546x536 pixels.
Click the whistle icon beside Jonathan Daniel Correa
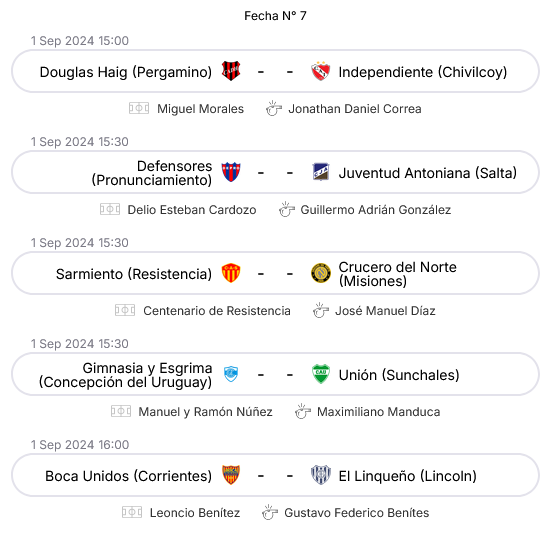[x=274, y=108]
